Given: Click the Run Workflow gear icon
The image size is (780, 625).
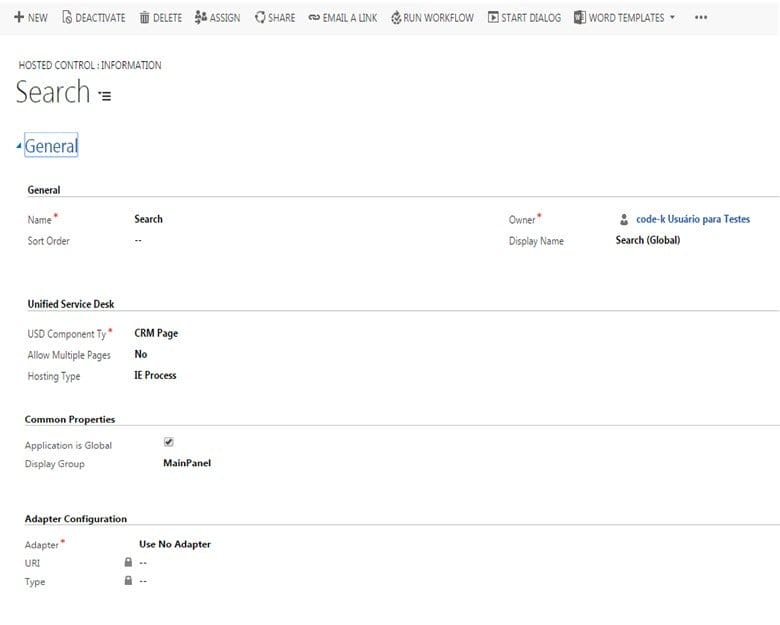Looking at the screenshot, I should coord(396,18).
